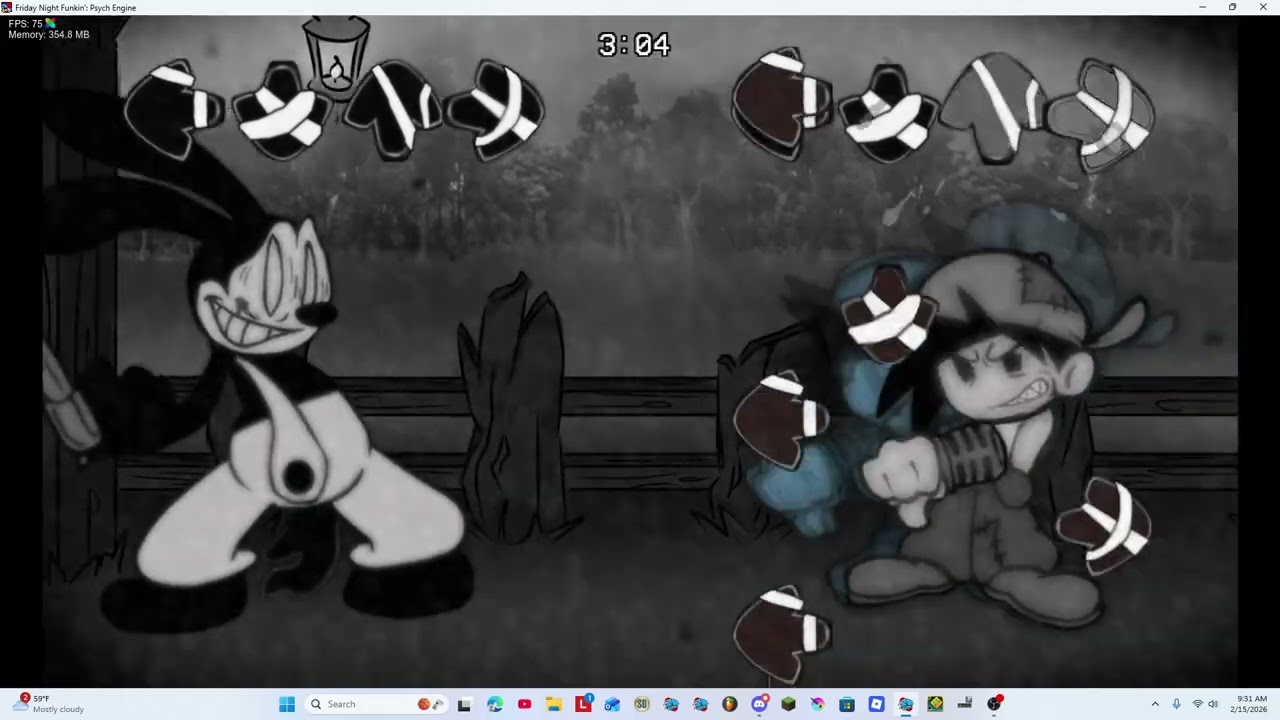
Task: Open Discord from the taskbar
Action: pyautogui.click(x=759, y=704)
